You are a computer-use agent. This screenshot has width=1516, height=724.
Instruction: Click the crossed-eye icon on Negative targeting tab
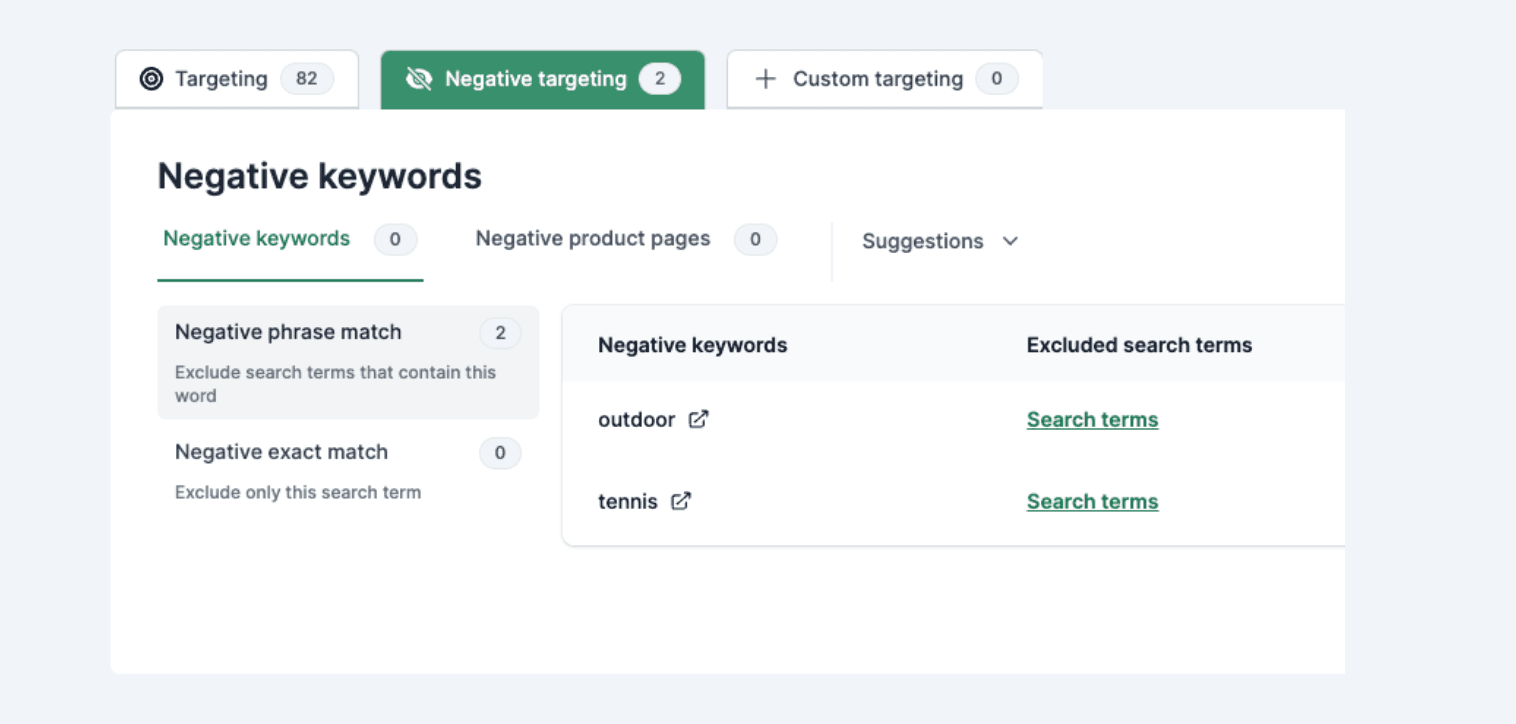419,79
